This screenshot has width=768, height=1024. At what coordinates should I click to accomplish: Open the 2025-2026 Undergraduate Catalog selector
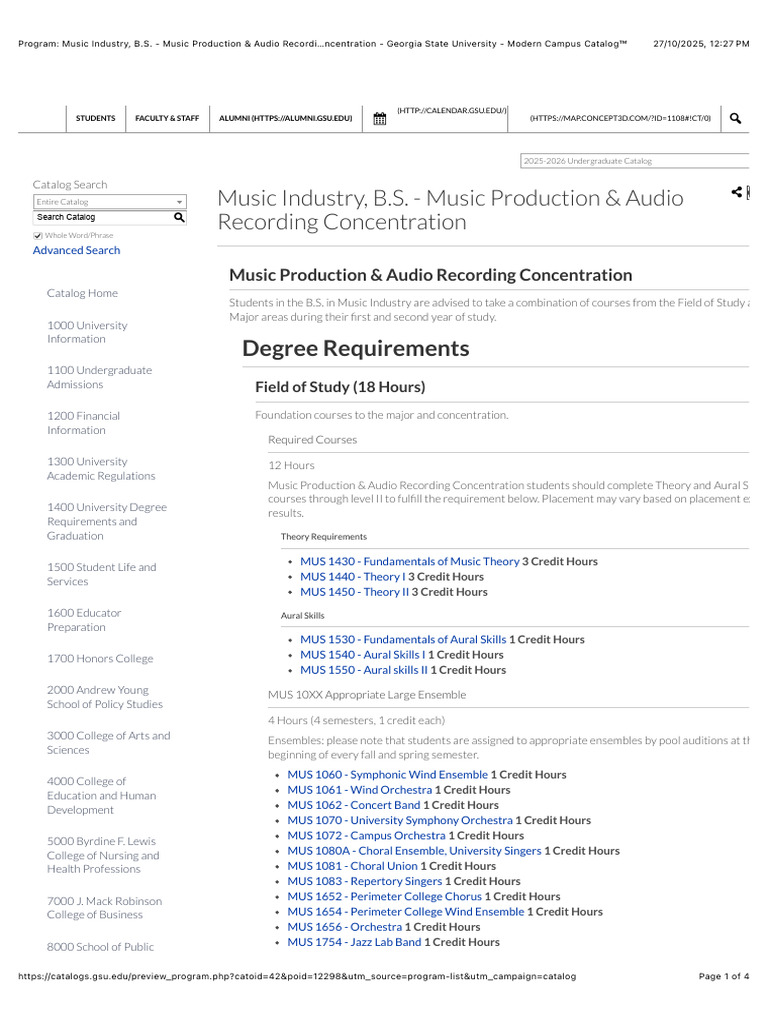tap(634, 161)
